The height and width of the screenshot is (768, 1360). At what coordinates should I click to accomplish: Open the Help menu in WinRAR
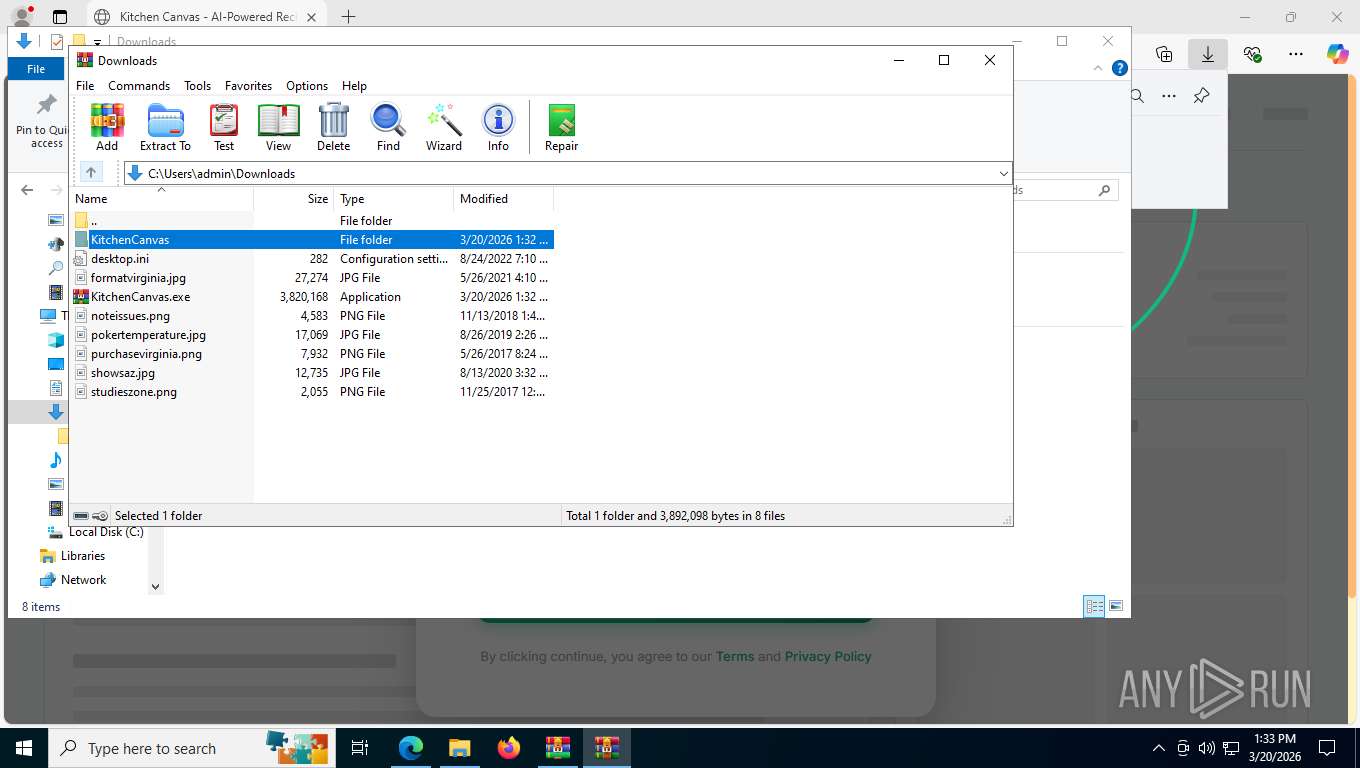[x=354, y=86]
